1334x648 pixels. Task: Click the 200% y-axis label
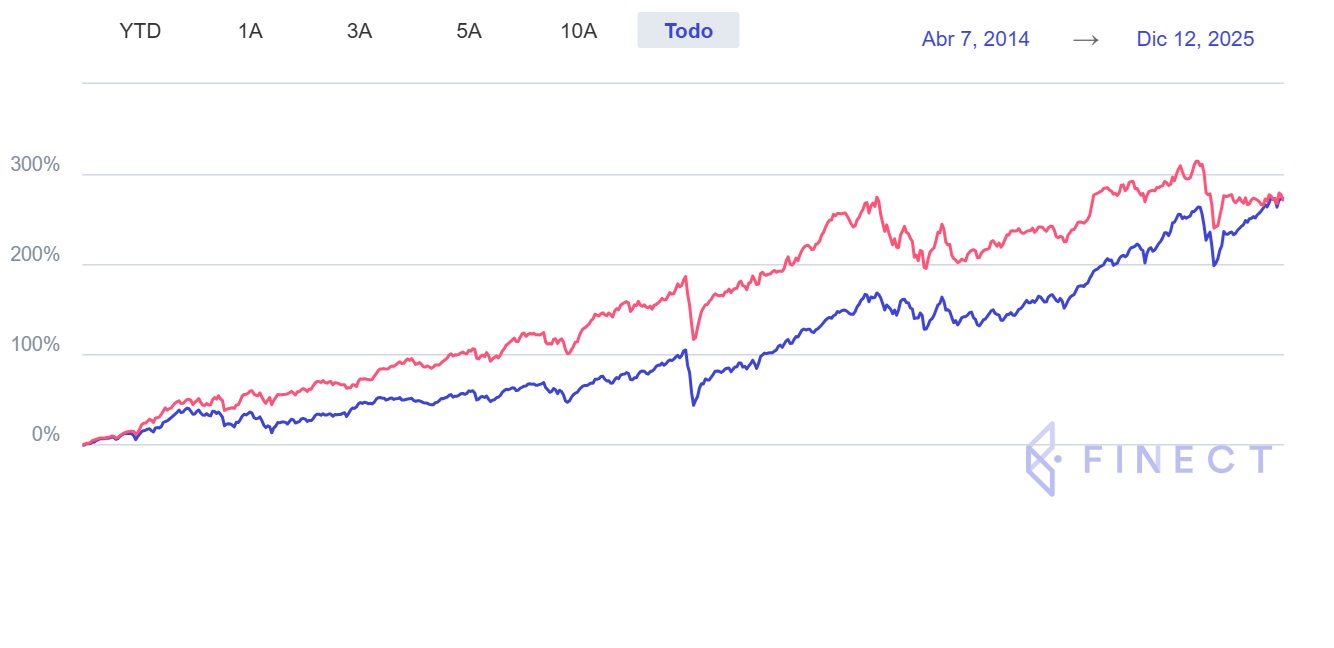coord(35,255)
